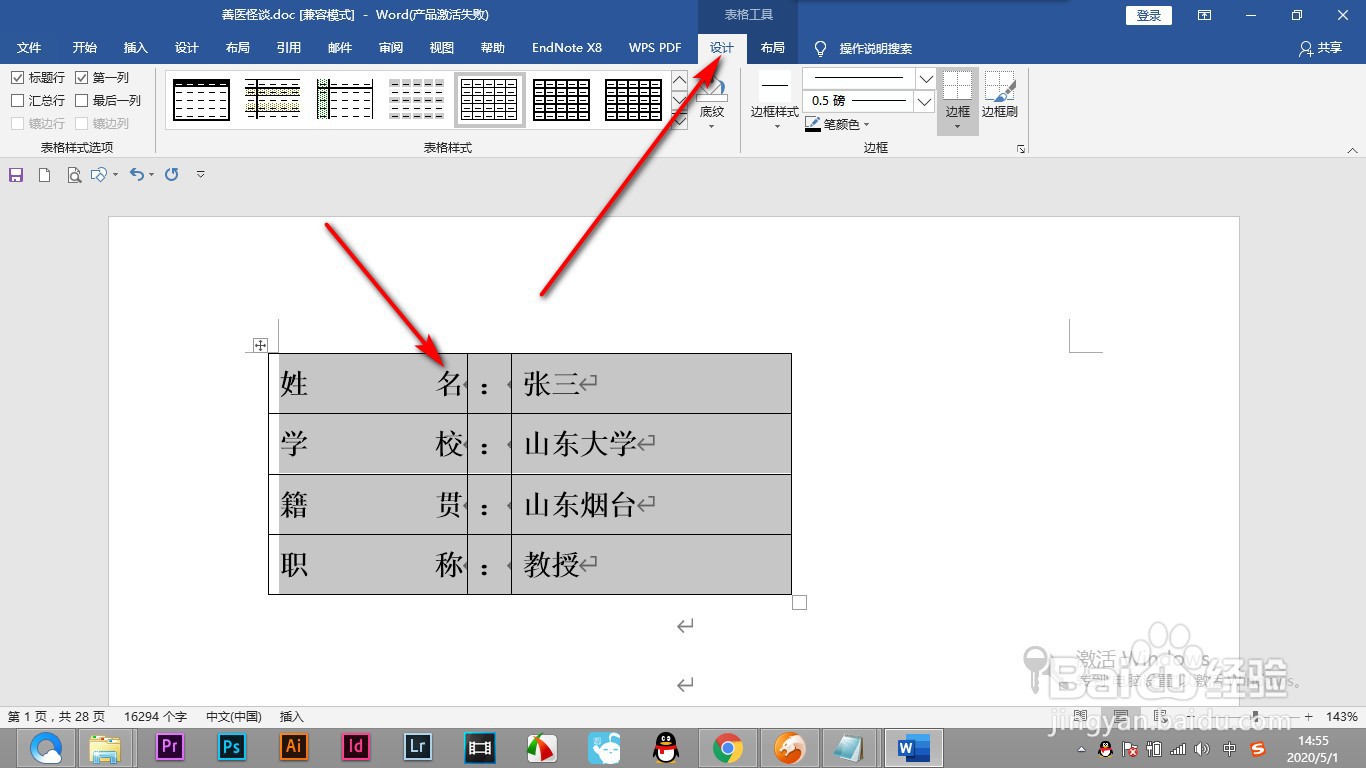This screenshot has height=768, width=1366.
Task: Open the 0.5磅 line weight dropdown
Action: (925, 101)
